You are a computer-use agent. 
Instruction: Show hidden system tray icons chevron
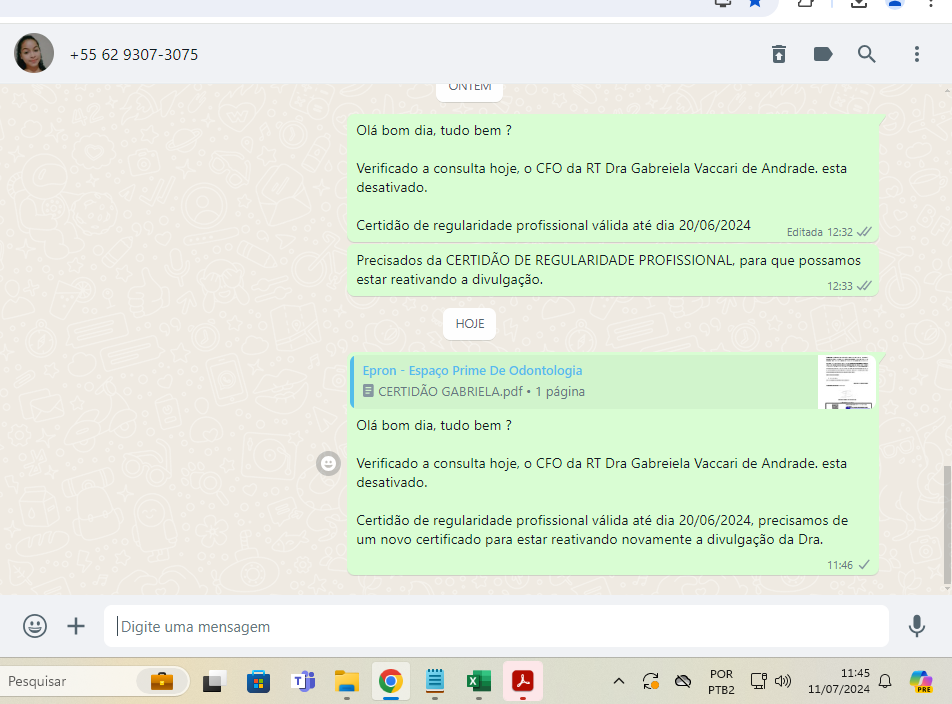point(619,681)
